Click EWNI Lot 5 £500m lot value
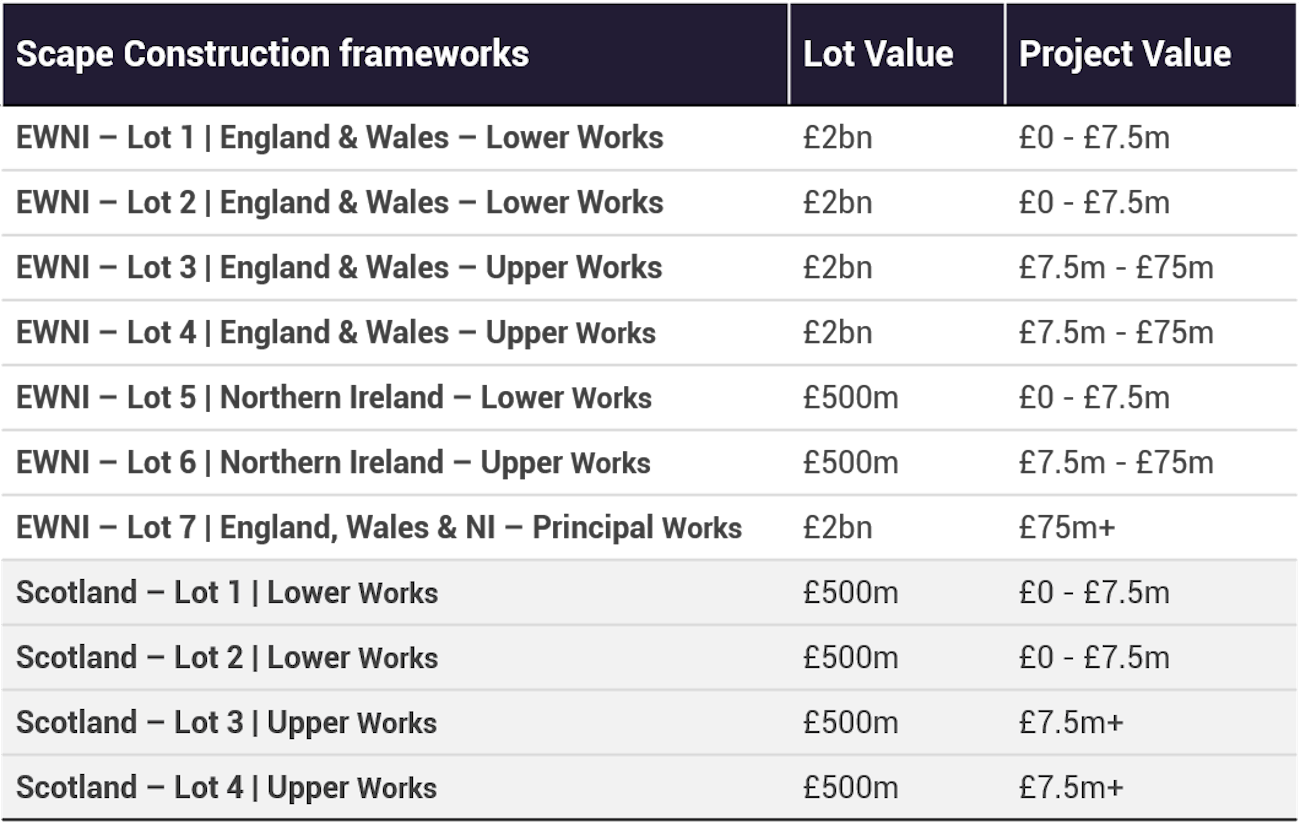 850,397
